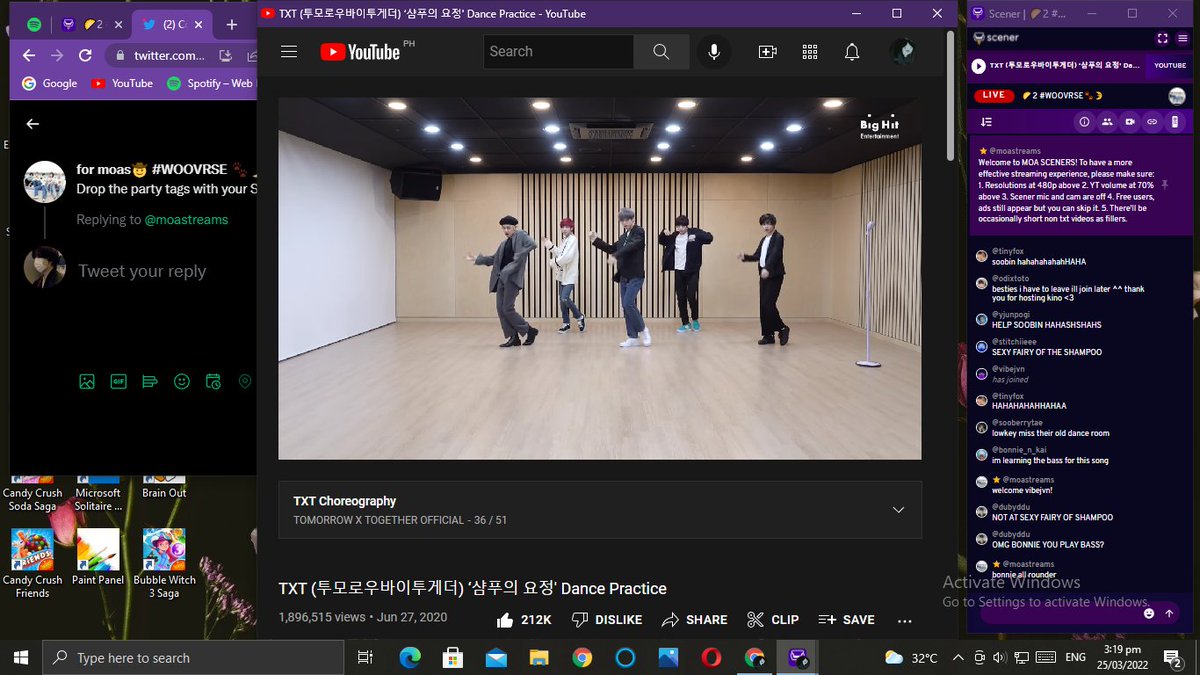1200x675 pixels.
Task: Open the YouTube create video icon
Action: 768,51
